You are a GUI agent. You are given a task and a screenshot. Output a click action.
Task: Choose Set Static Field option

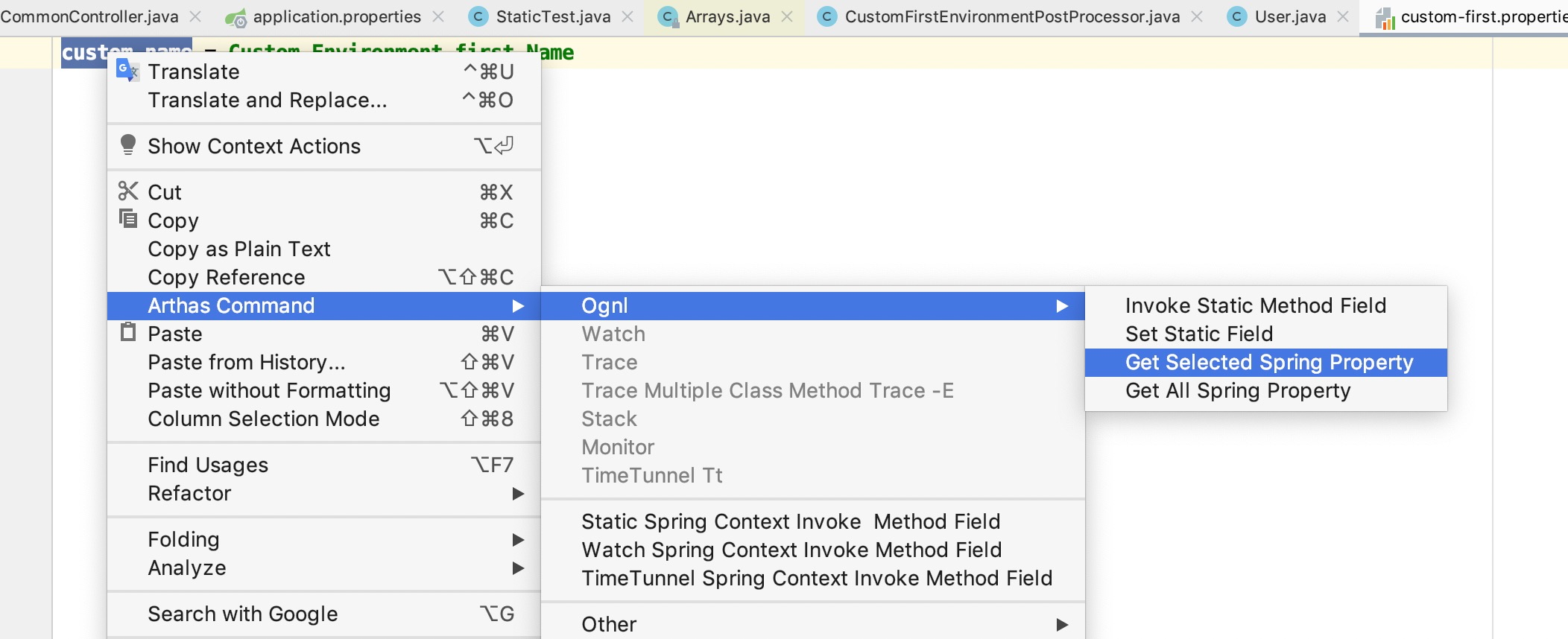click(1198, 334)
